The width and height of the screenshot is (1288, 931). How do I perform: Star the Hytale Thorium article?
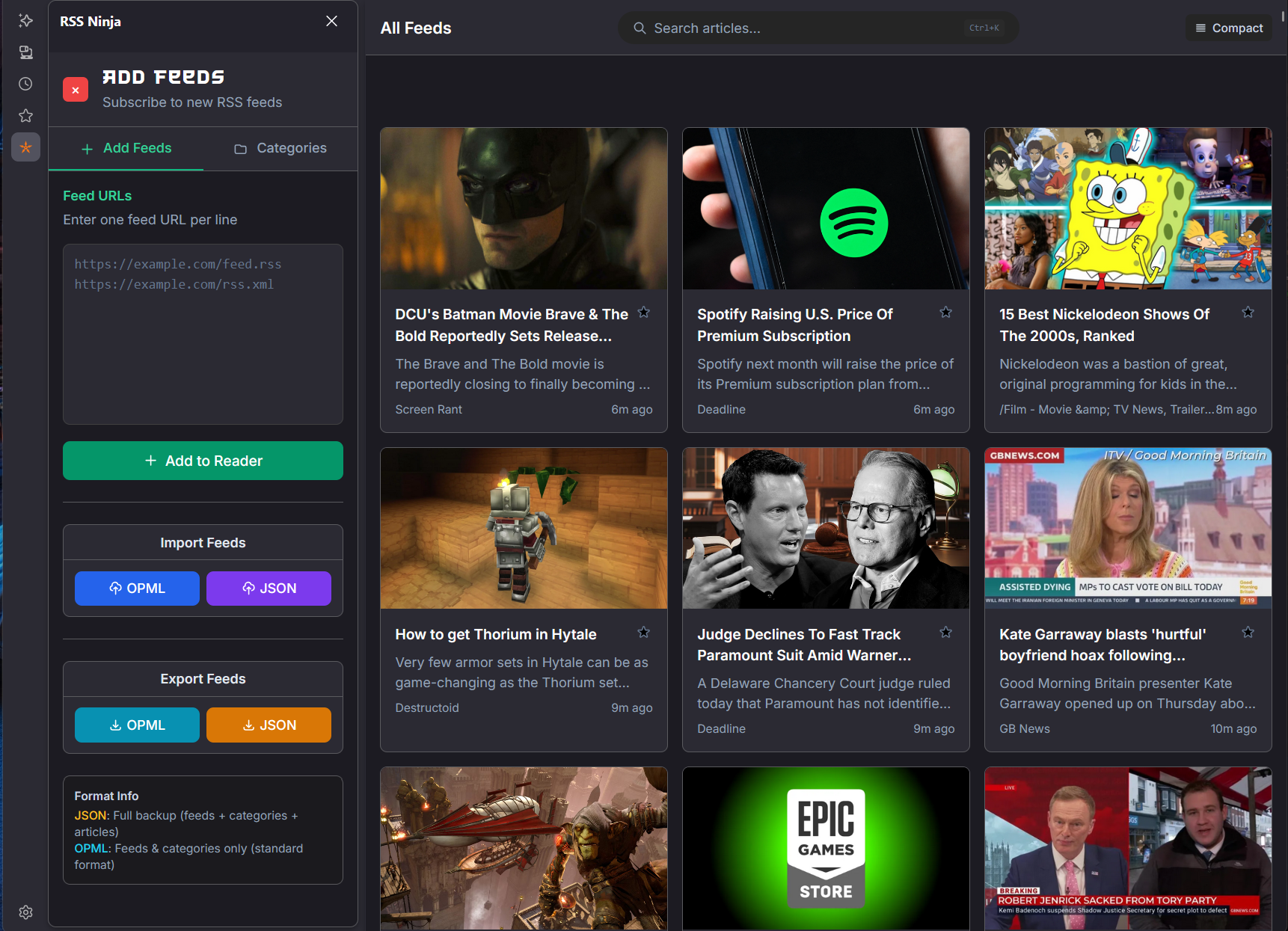643,632
